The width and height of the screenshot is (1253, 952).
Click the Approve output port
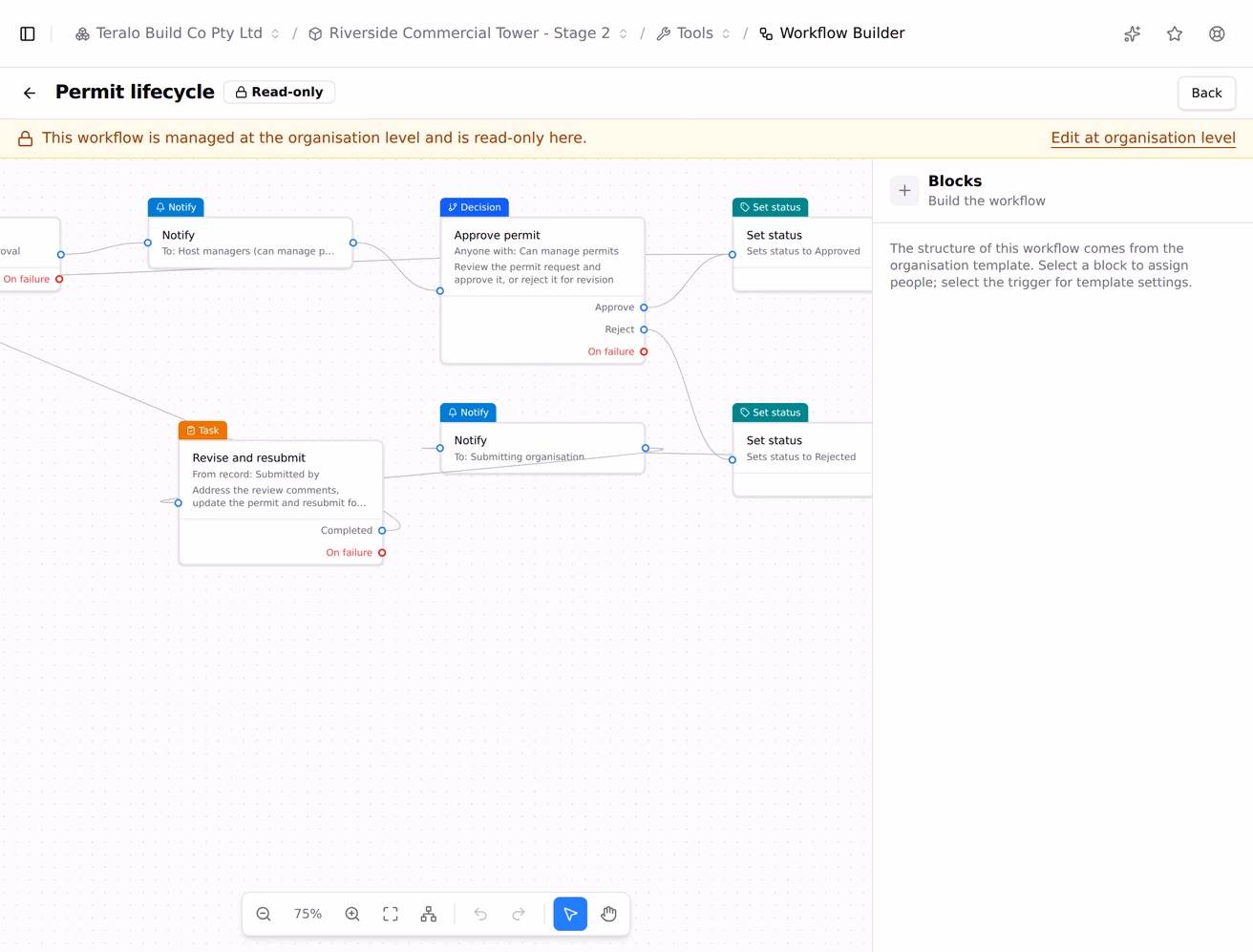click(x=644, y=307)
